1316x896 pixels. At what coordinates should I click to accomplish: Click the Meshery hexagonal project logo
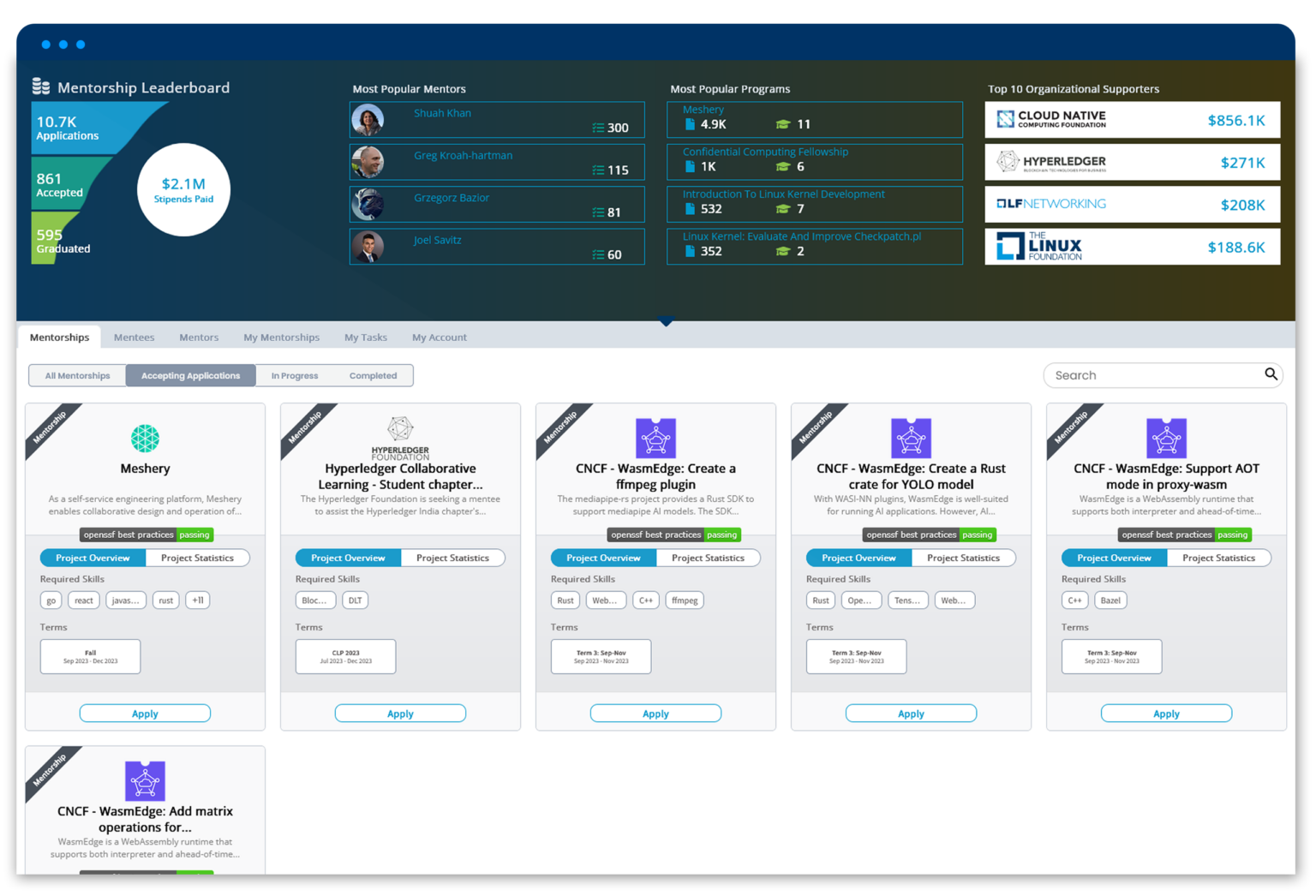coord(145,439)
